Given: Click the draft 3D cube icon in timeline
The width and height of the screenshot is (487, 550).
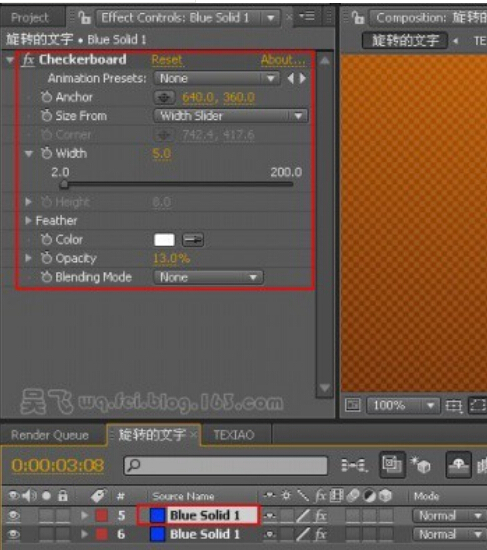Looking at the screenshot, I should pos(421,465).
